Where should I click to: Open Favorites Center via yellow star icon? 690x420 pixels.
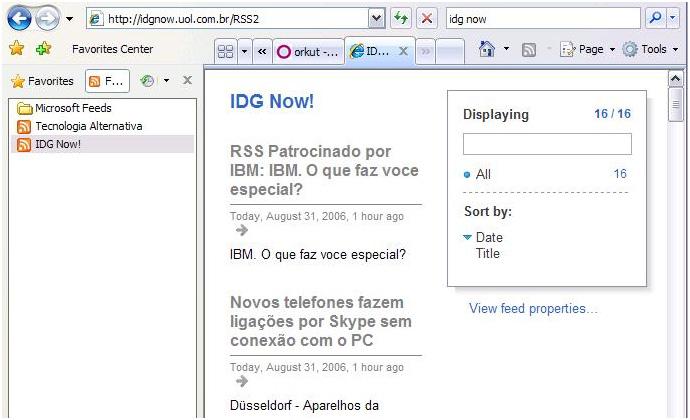[17, 48]
